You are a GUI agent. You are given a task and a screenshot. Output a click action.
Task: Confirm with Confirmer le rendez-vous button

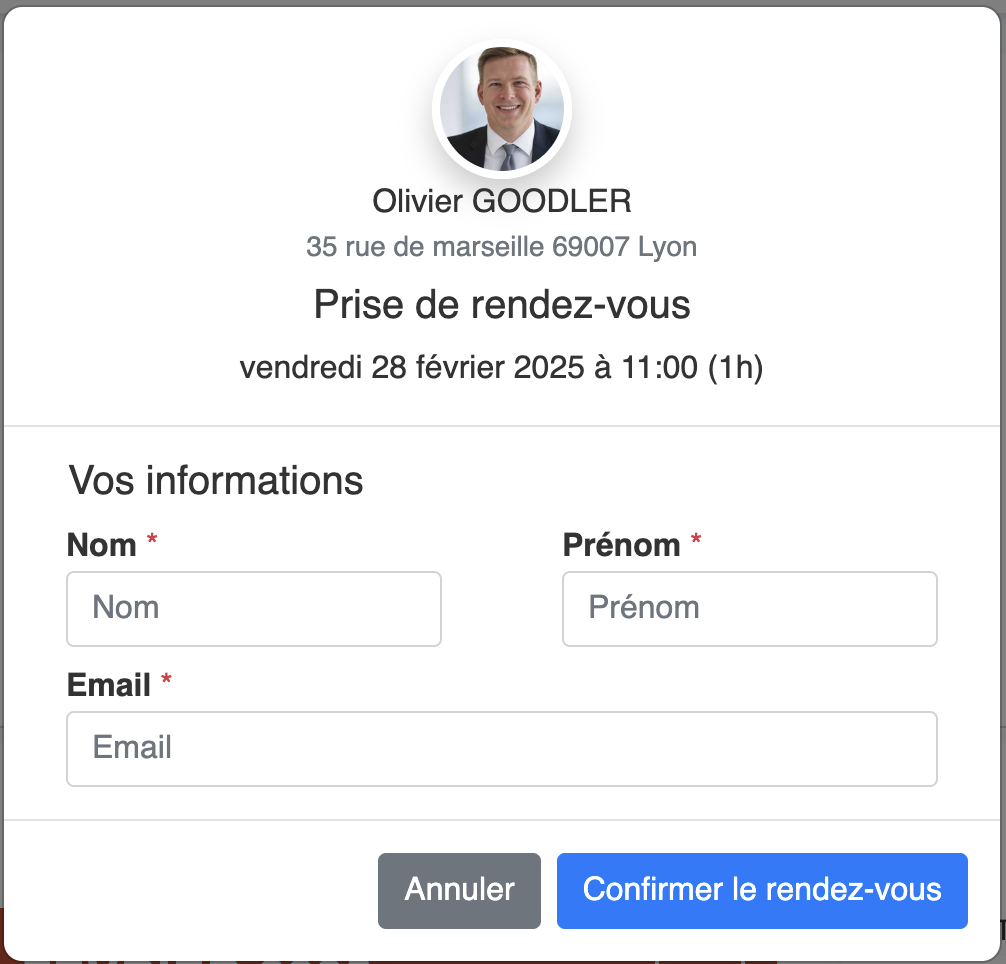pos(762,890)
